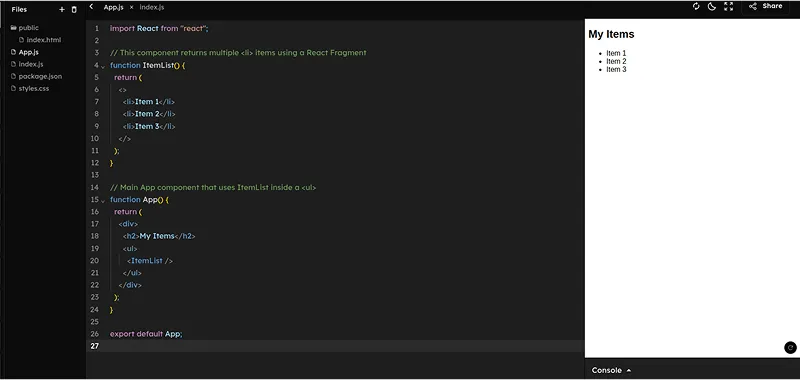Viewport: 800px width, 380px height.
Task: Click round reload button in preview corner
Action: 790,347
